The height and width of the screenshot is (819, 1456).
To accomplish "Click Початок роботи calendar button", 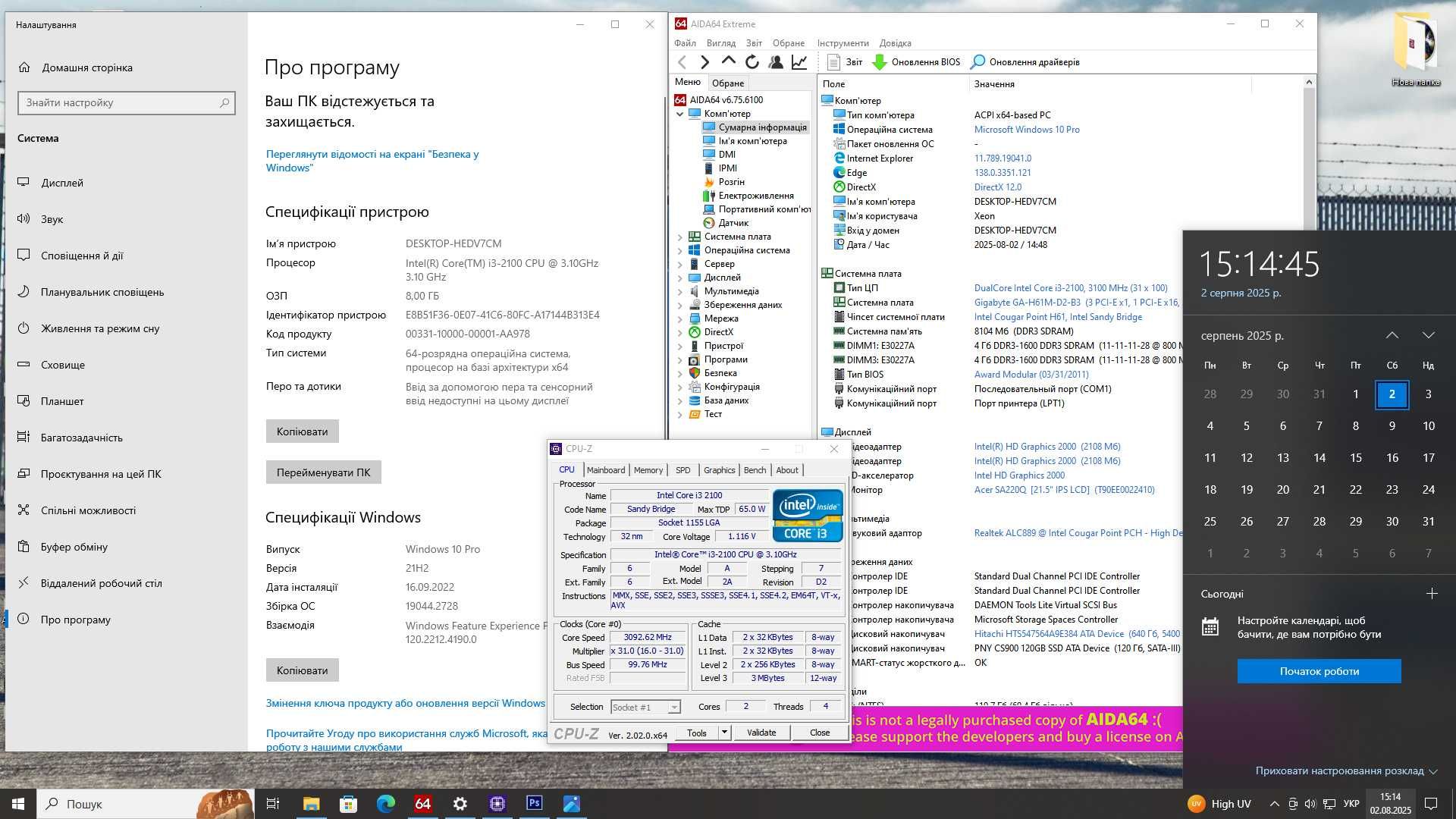I will 1319,671.
